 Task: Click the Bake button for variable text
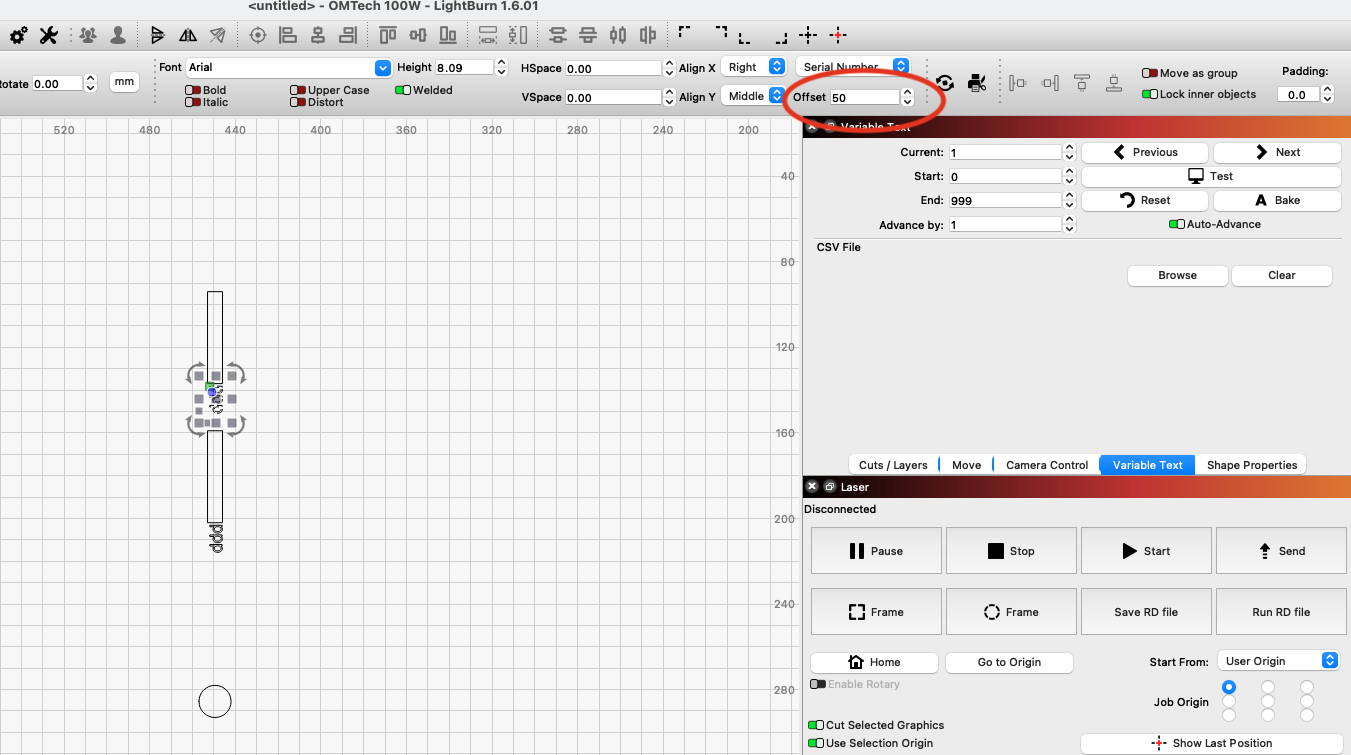click(1277, 200)
